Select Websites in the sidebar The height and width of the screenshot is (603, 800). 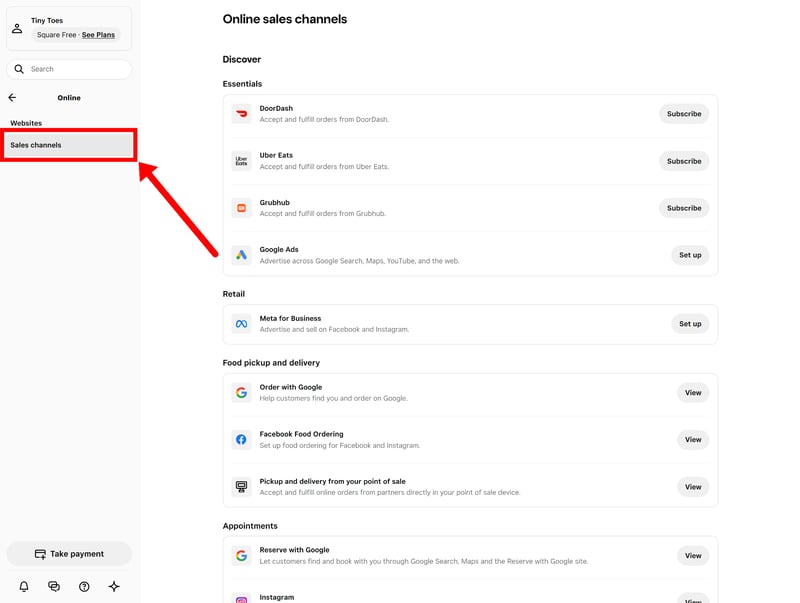tap(26, 123)
